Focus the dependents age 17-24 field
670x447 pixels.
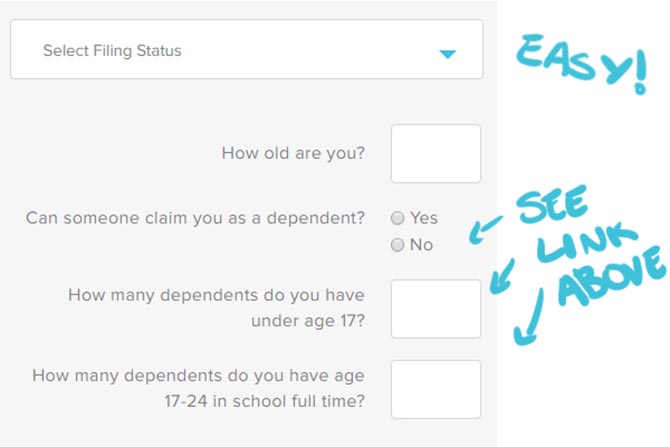[x=436, y=389]
